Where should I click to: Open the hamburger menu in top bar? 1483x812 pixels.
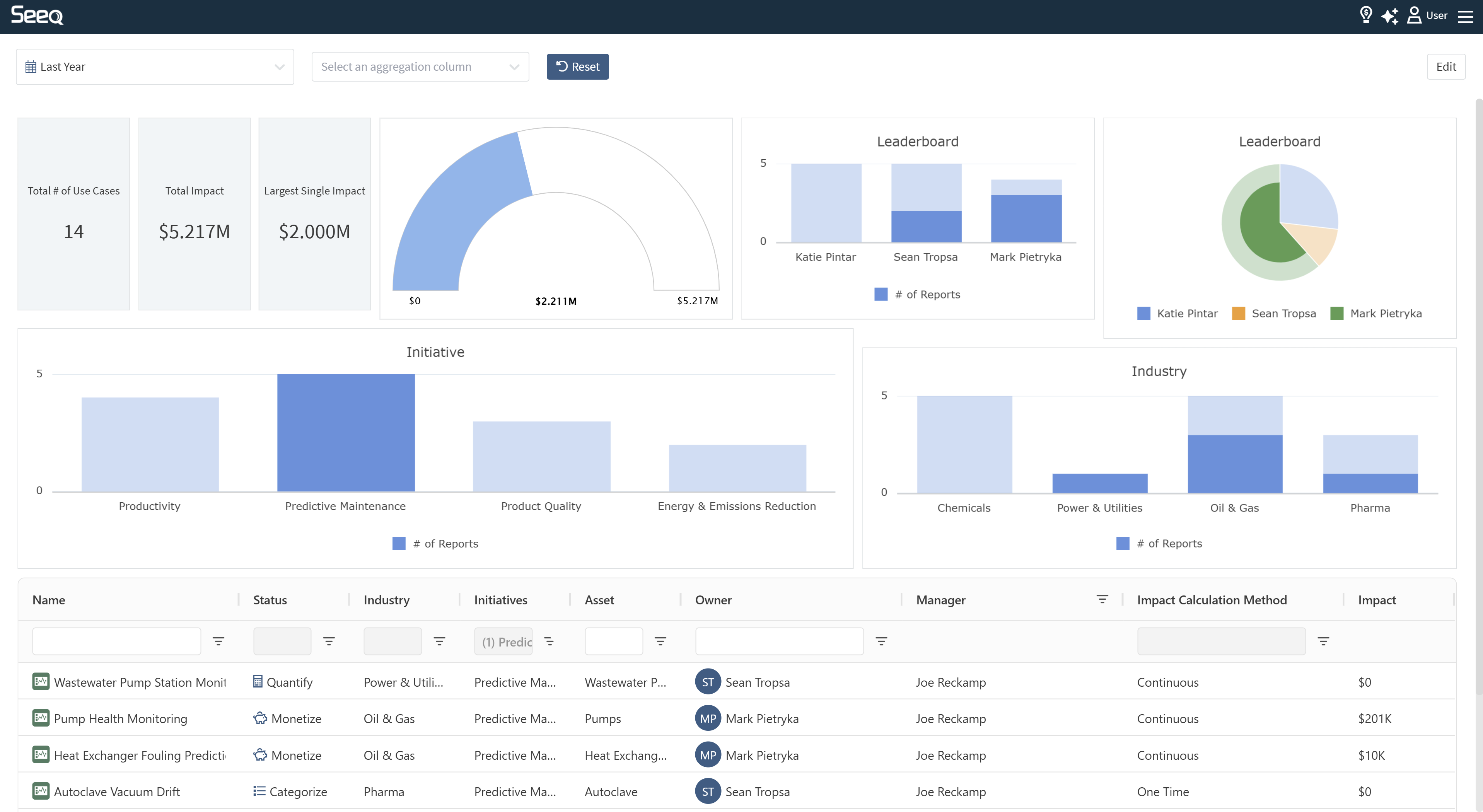pyautogui.click(x=1465, y=16)
